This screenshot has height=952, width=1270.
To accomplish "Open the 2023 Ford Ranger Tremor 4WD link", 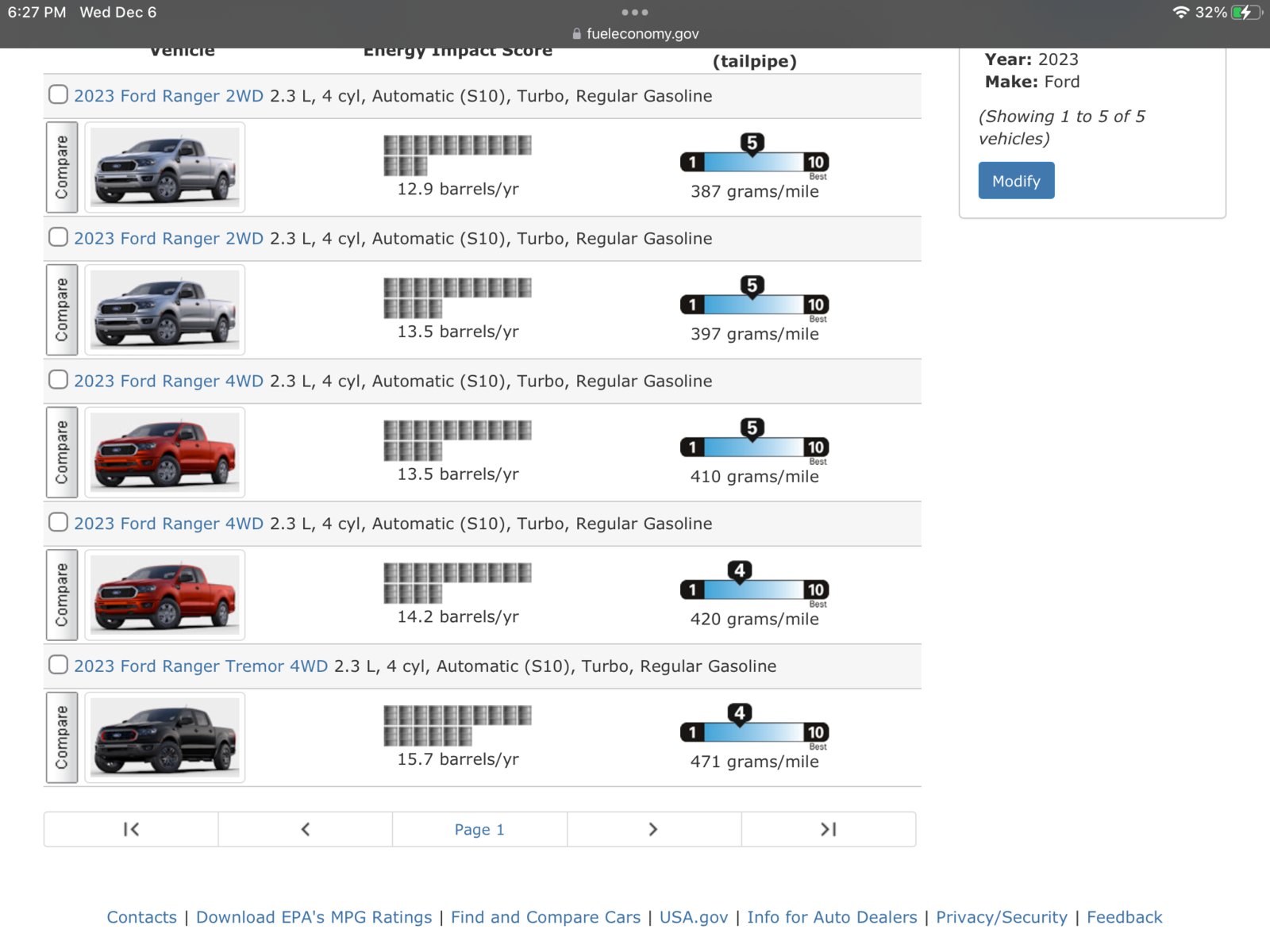I will click(201, 666).
